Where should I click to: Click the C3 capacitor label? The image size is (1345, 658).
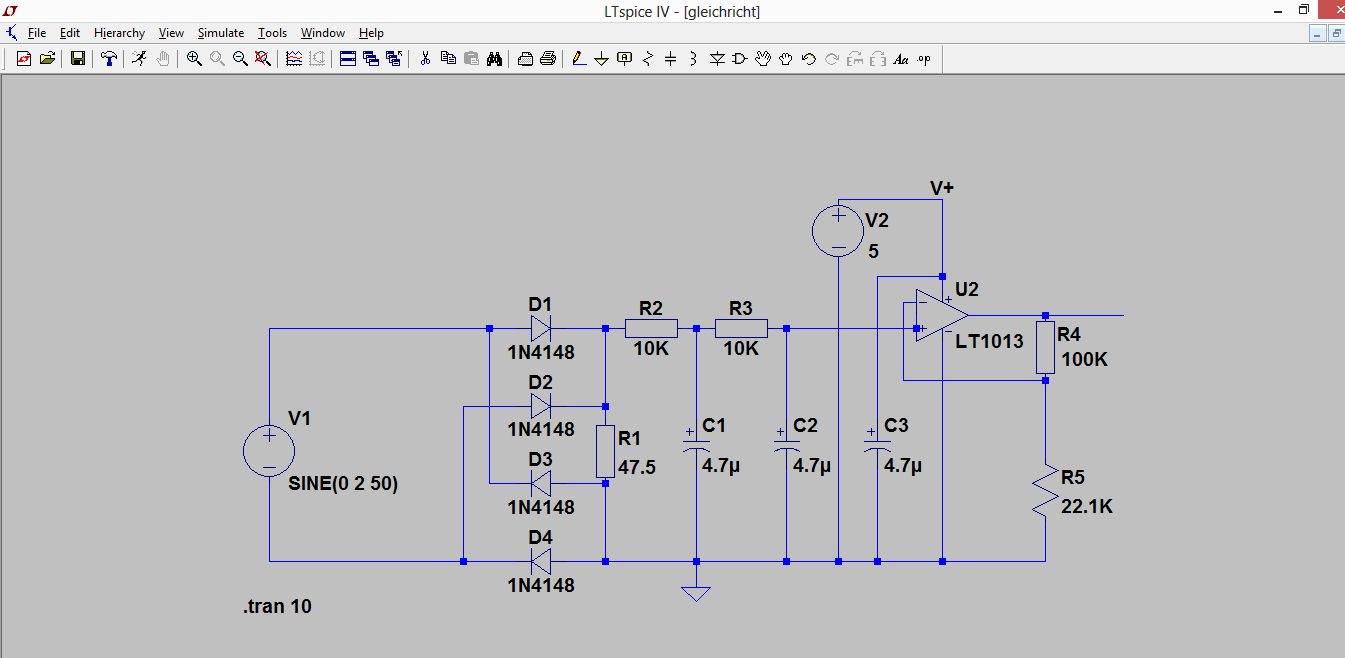(x=897, y=425)
